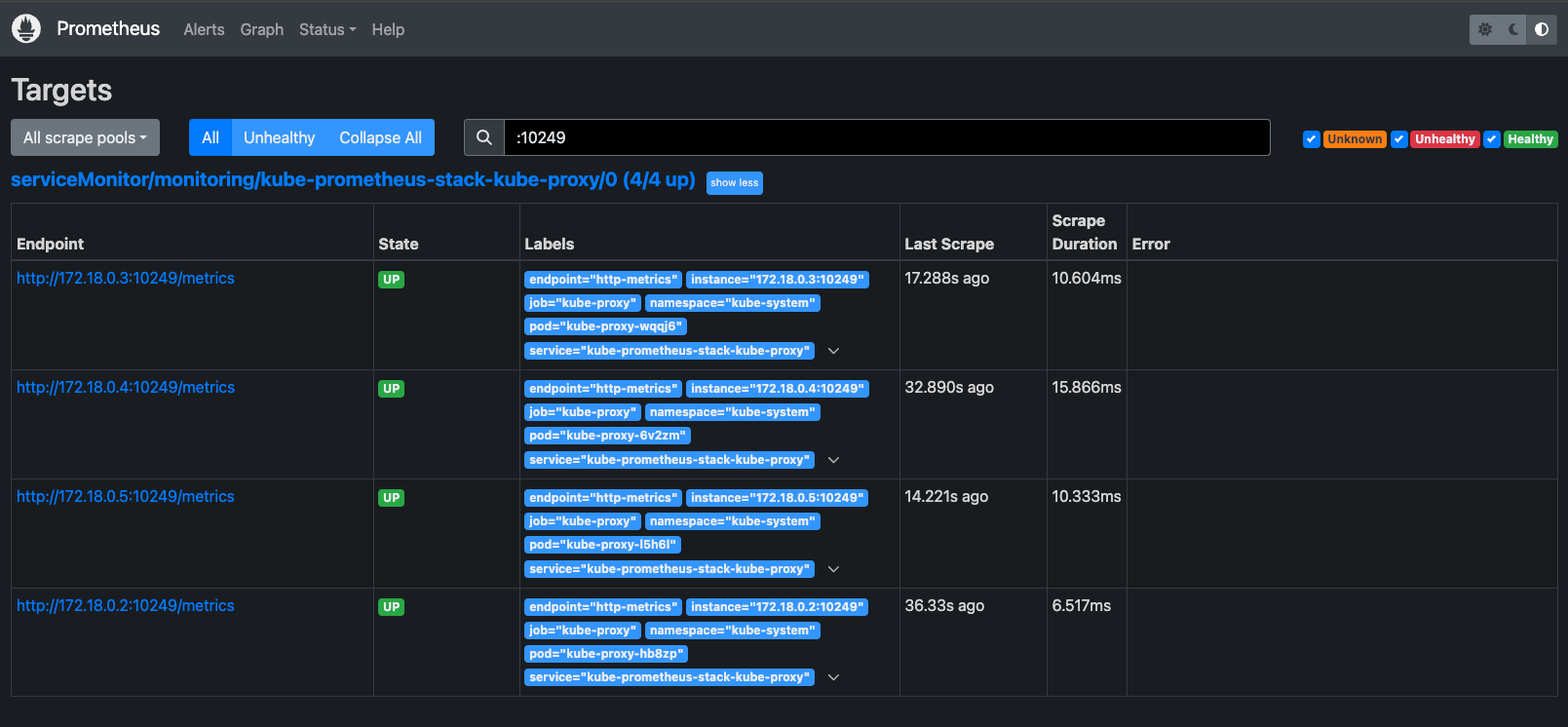Click endpoint="http-metrics" label in 172.18.0.3 row
The width and height of the screenshot is (1568, 727).
pos(603,280)
